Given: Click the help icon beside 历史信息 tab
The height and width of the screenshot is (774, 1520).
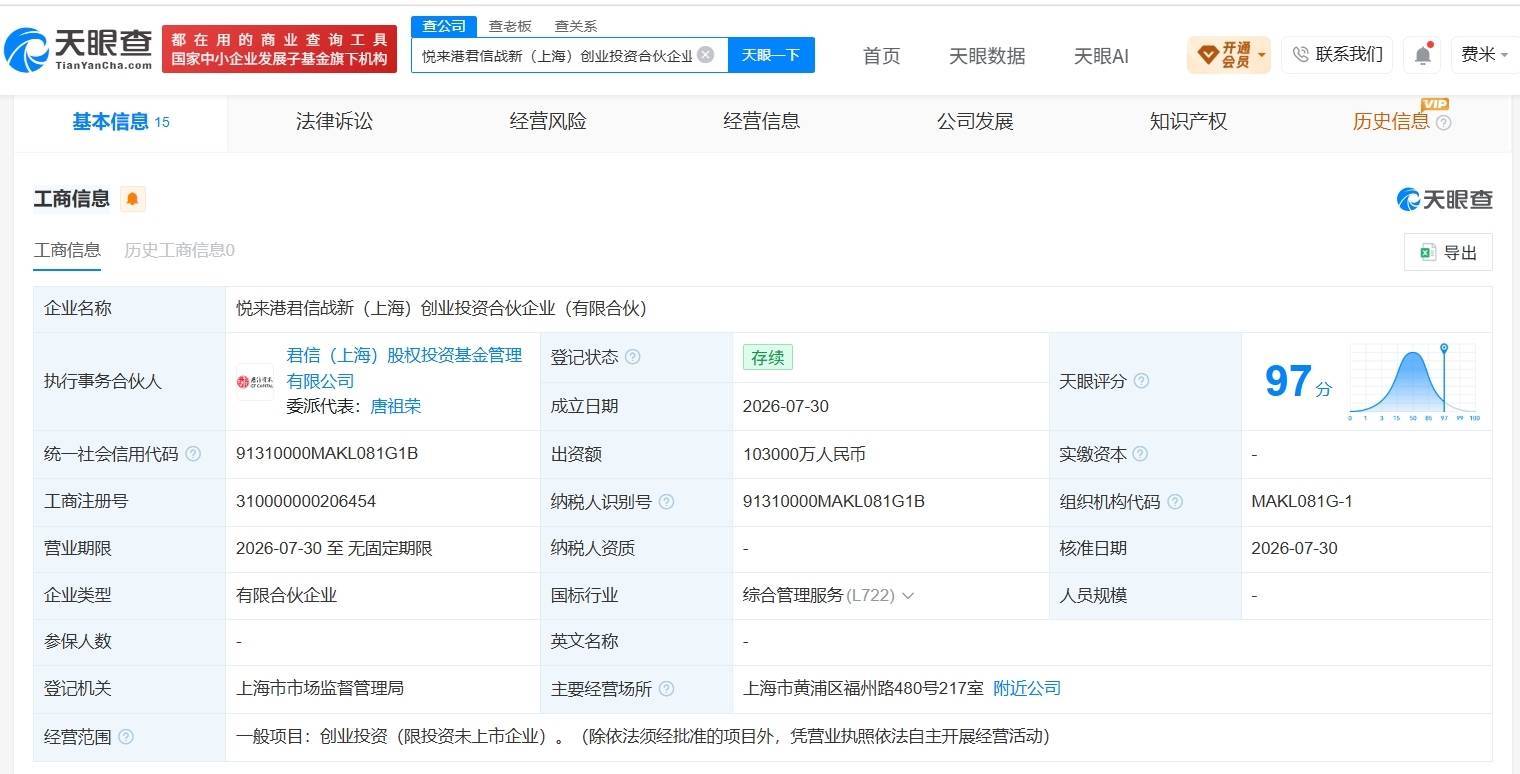Looking at the screenshot, I should pos(1443,123).
